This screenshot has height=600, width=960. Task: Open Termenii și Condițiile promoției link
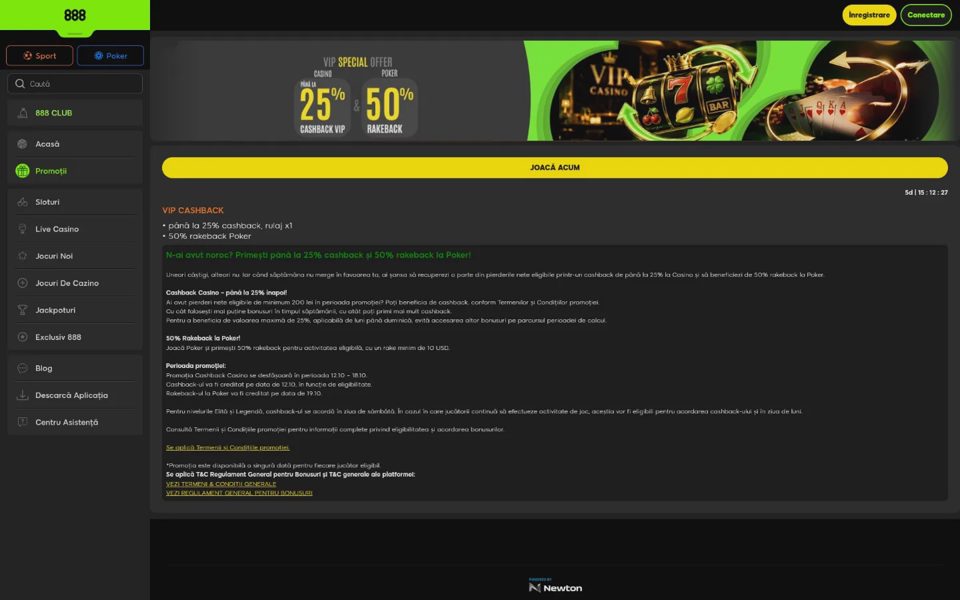tap(228, 448)
